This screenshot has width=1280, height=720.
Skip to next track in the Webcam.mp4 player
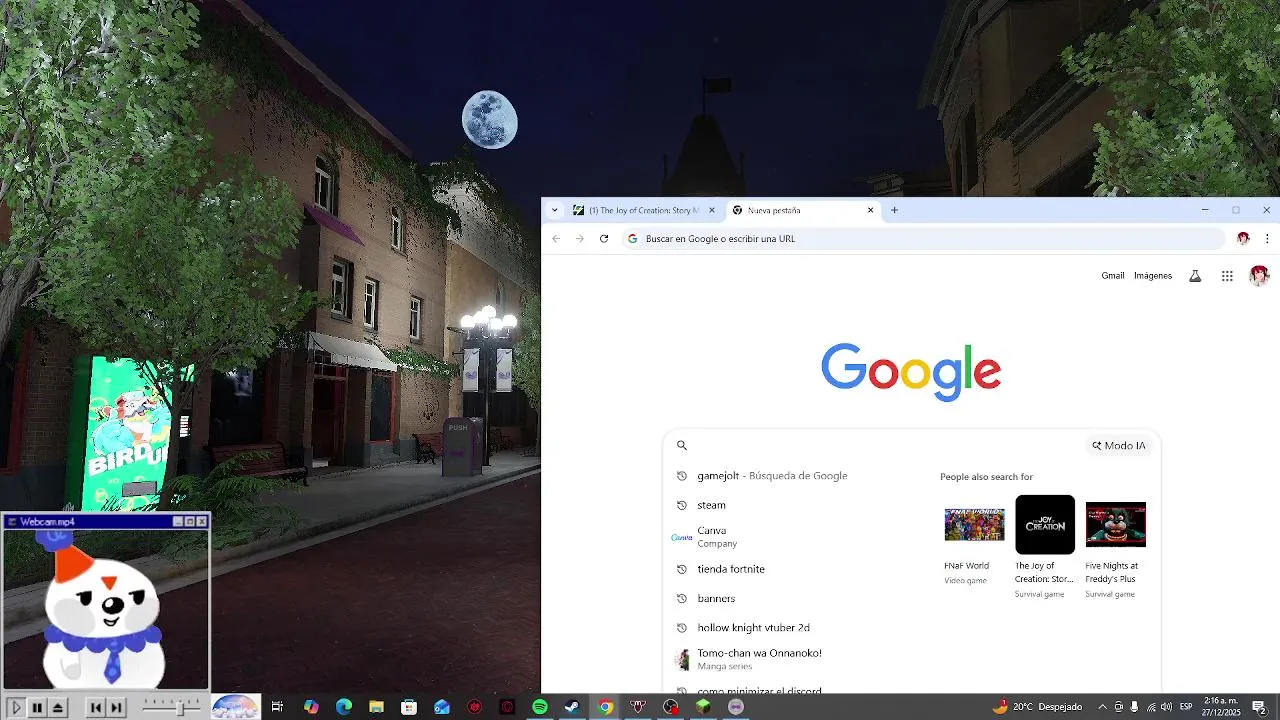click(x=116, y=708)
